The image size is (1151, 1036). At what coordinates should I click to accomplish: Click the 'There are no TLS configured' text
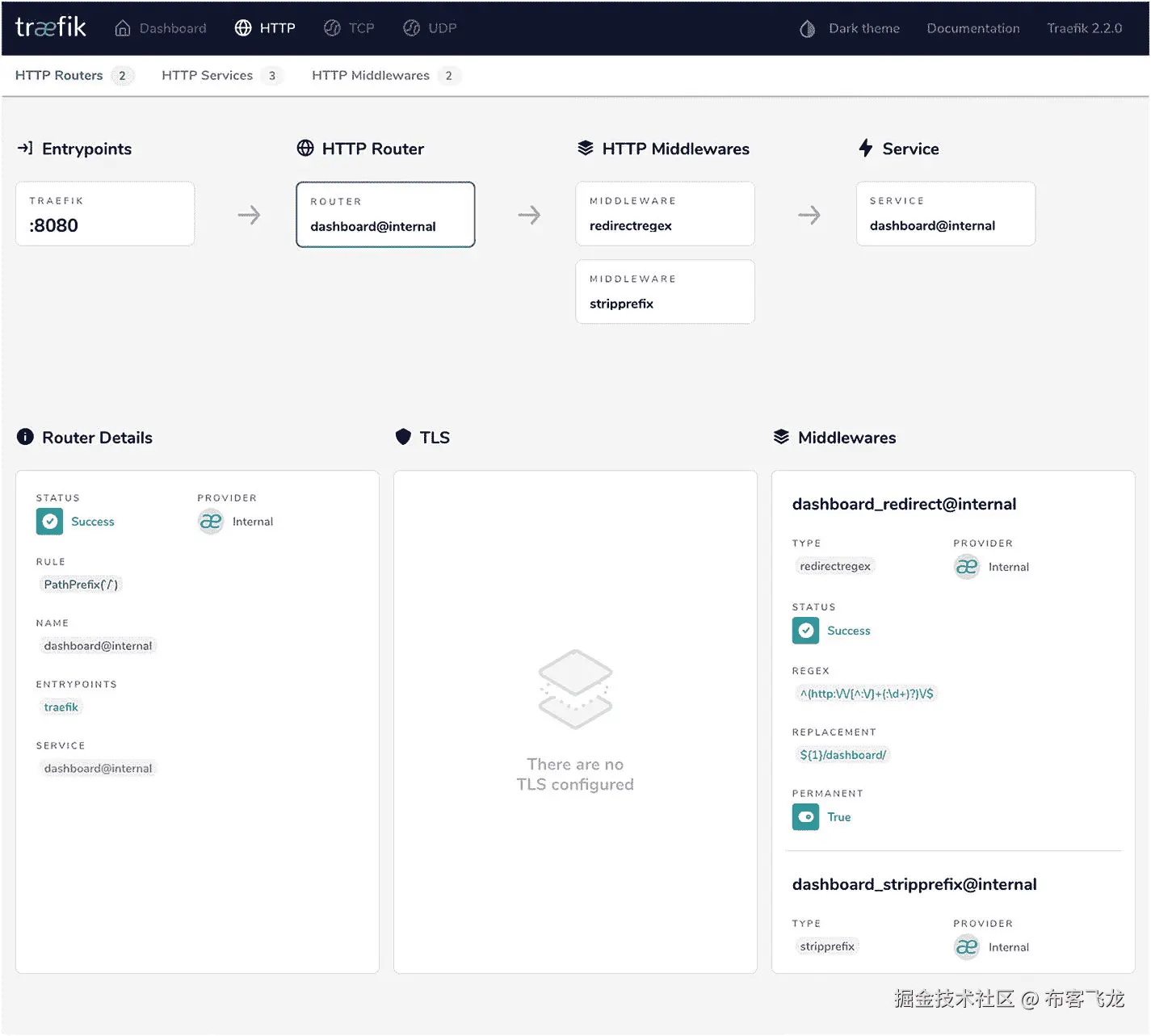(x=575, y=774)
